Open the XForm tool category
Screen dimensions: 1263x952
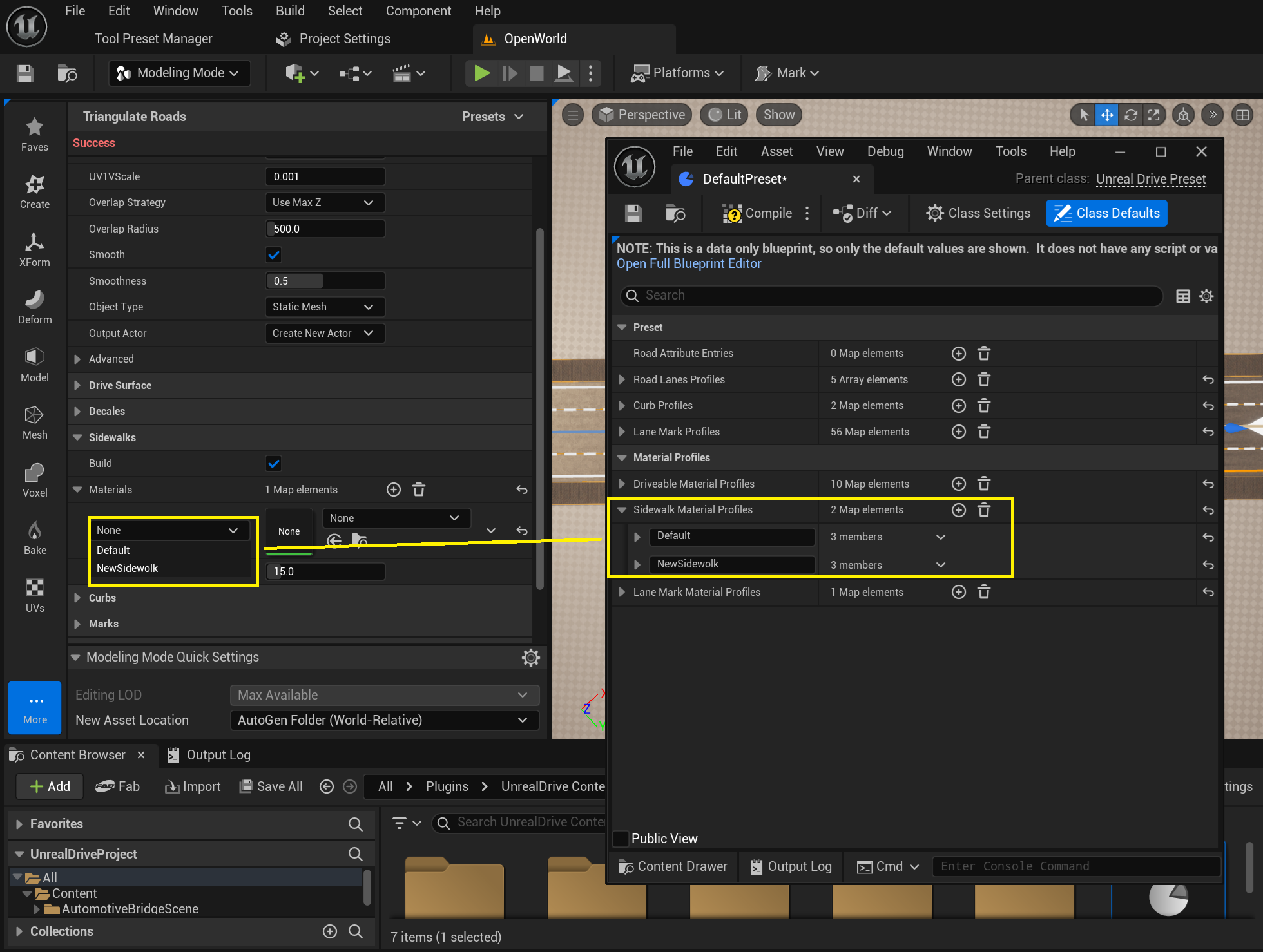pos(35,250)
